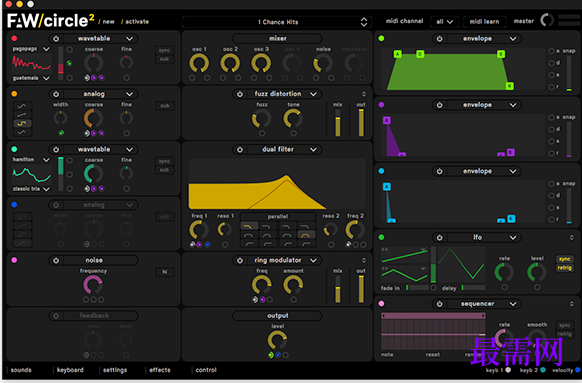Click the osc 2 mixer knob
582x383 pixels.
point(230,63)
